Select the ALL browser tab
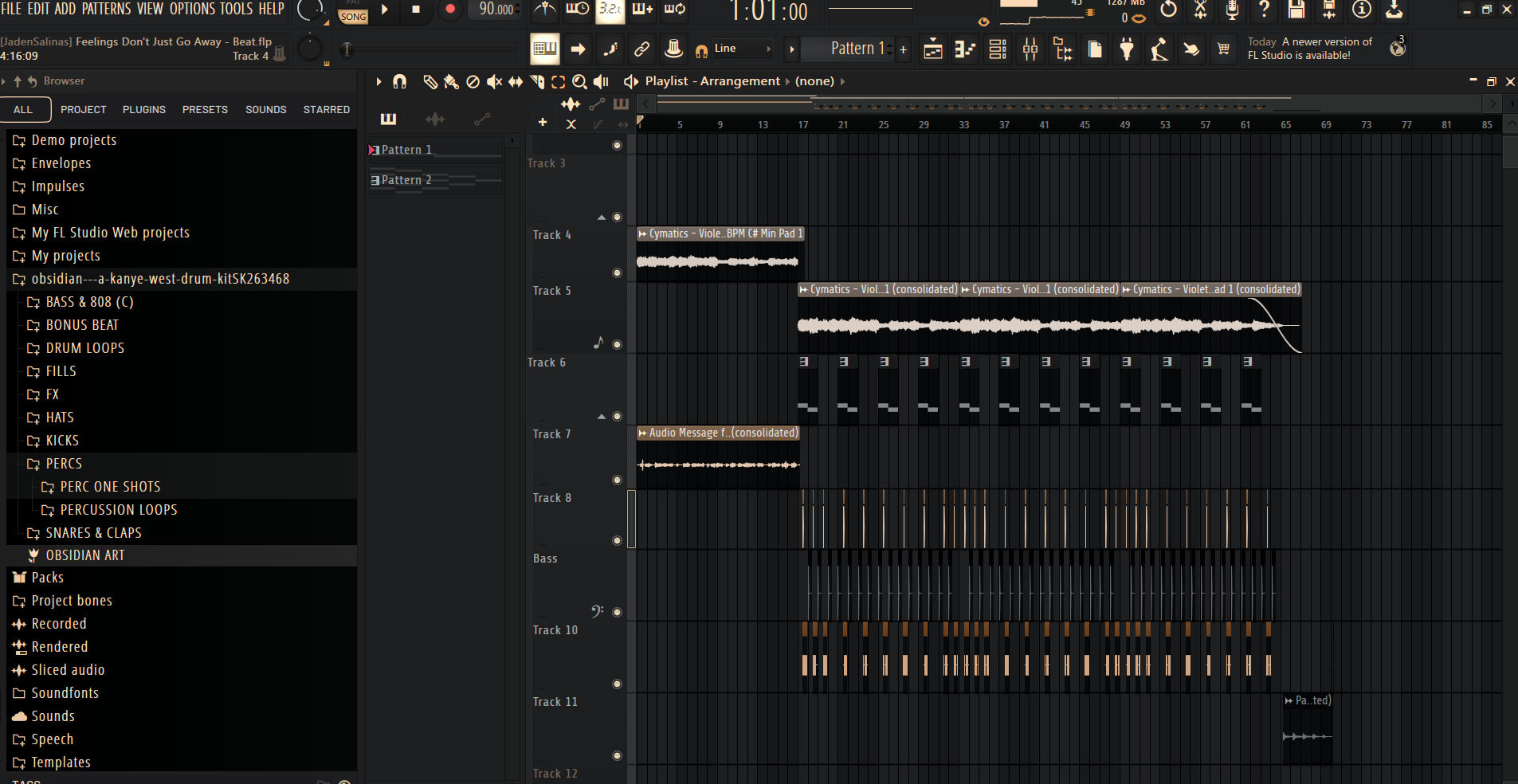Image resolution: width=1518 pixels, height=784 pixels. point(24,109)
